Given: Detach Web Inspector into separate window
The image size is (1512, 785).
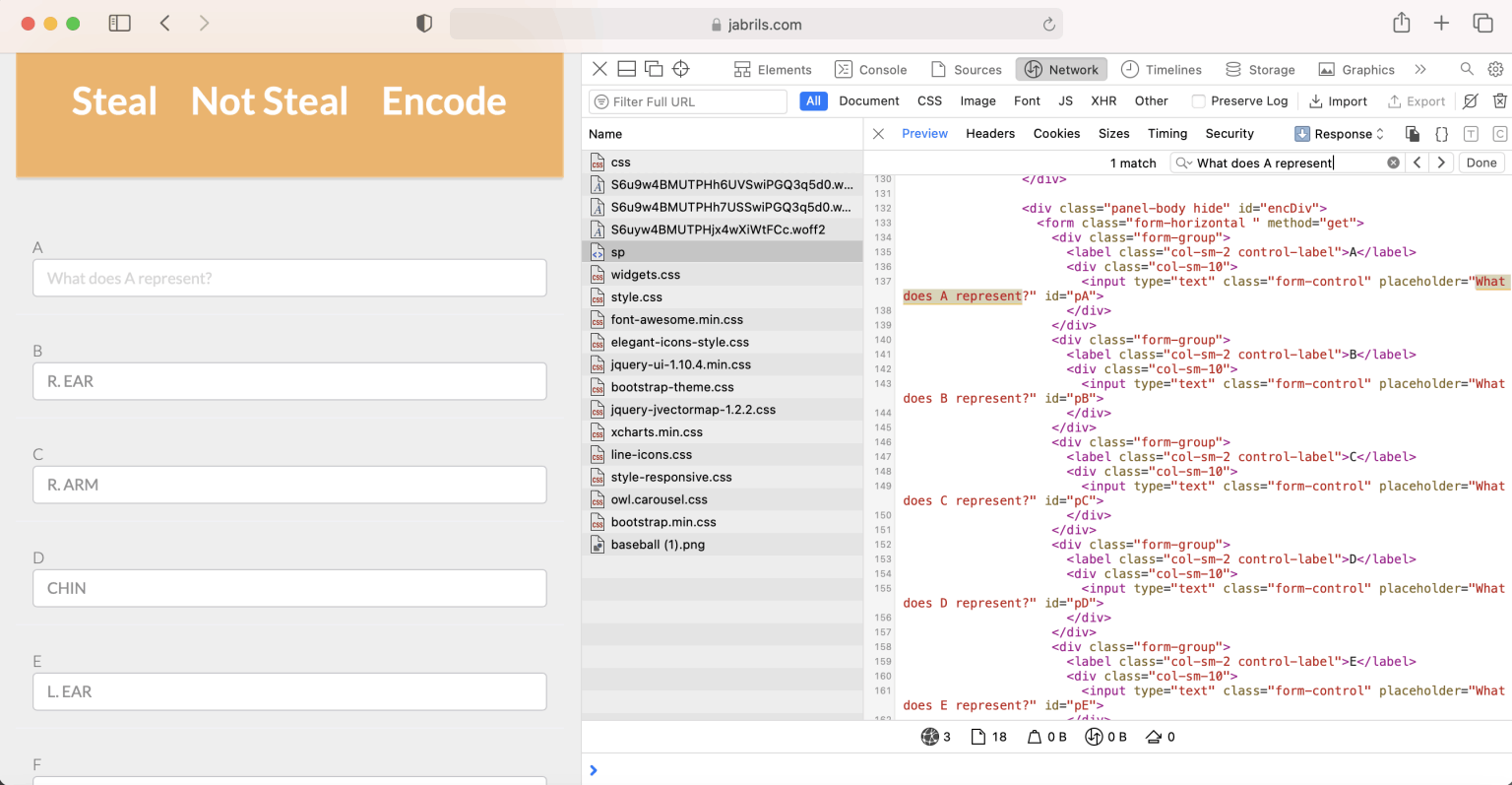Looking at the screenshot, I should point(654,69).
